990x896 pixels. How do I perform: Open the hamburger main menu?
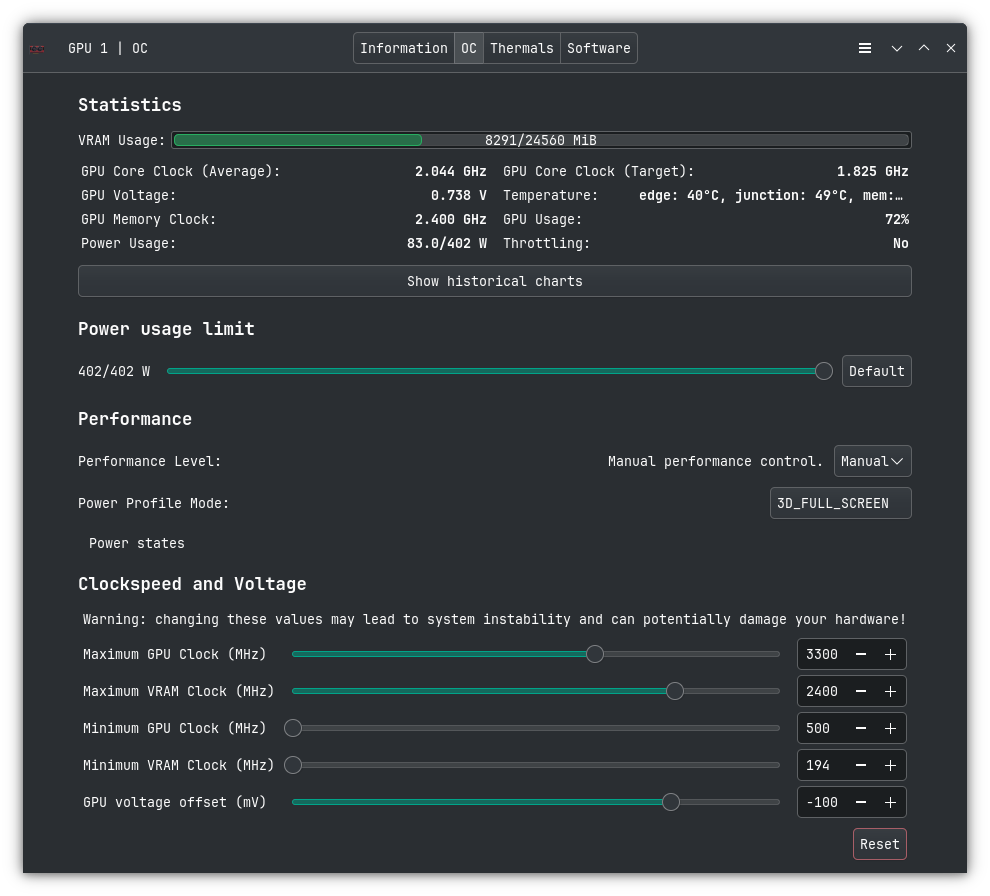pyautogui.click(x=865, y=48)
